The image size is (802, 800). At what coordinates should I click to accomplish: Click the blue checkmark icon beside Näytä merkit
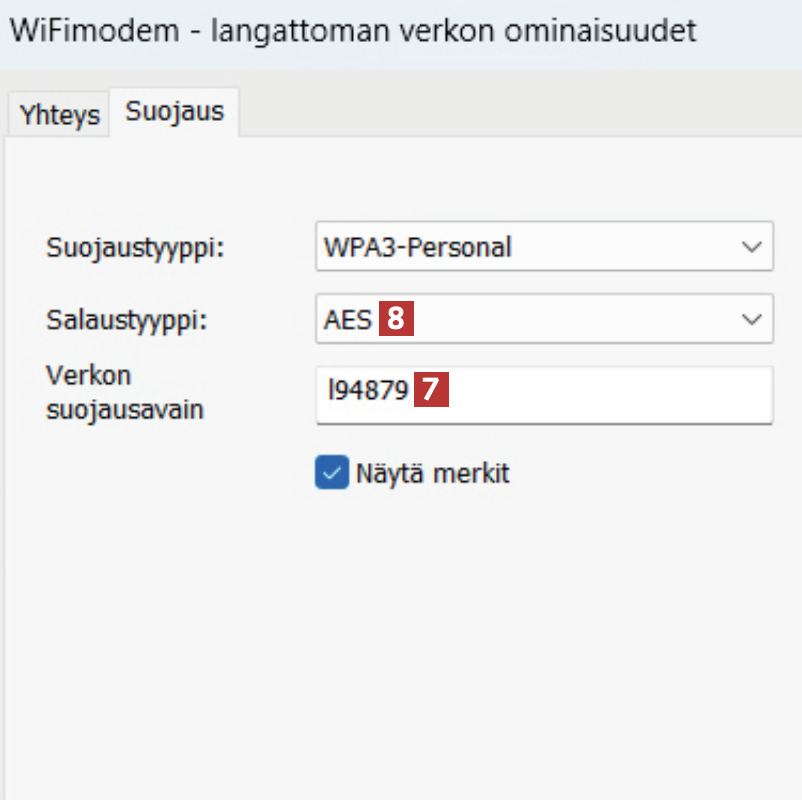[331, 473]
